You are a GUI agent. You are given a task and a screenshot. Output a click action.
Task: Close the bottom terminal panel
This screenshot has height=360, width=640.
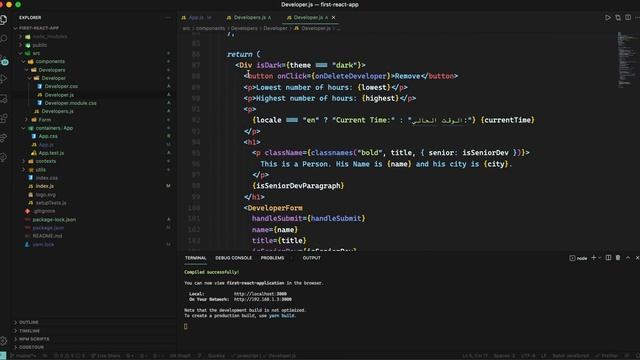coord(637,258)
